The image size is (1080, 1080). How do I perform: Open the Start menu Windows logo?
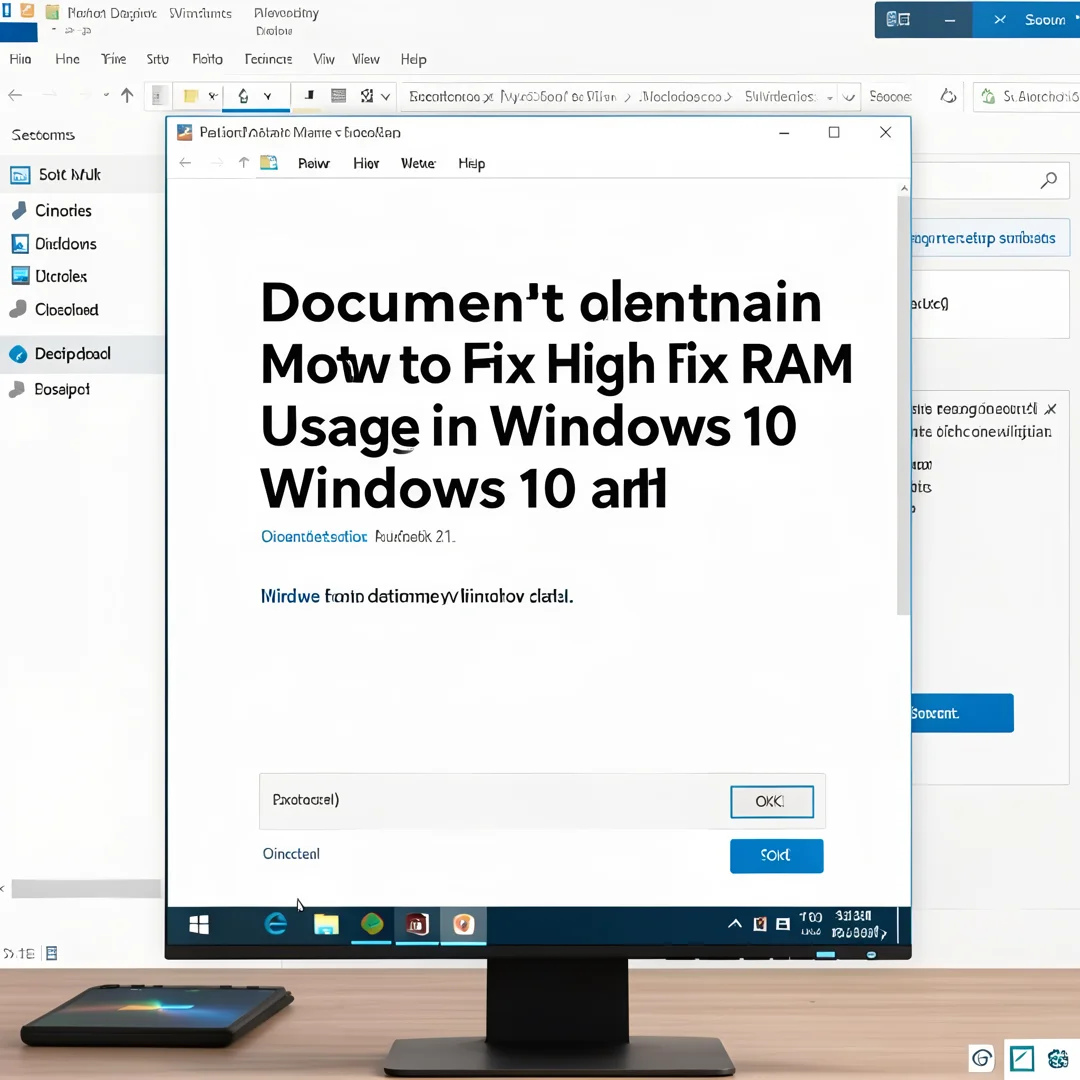tap(199, 924)
